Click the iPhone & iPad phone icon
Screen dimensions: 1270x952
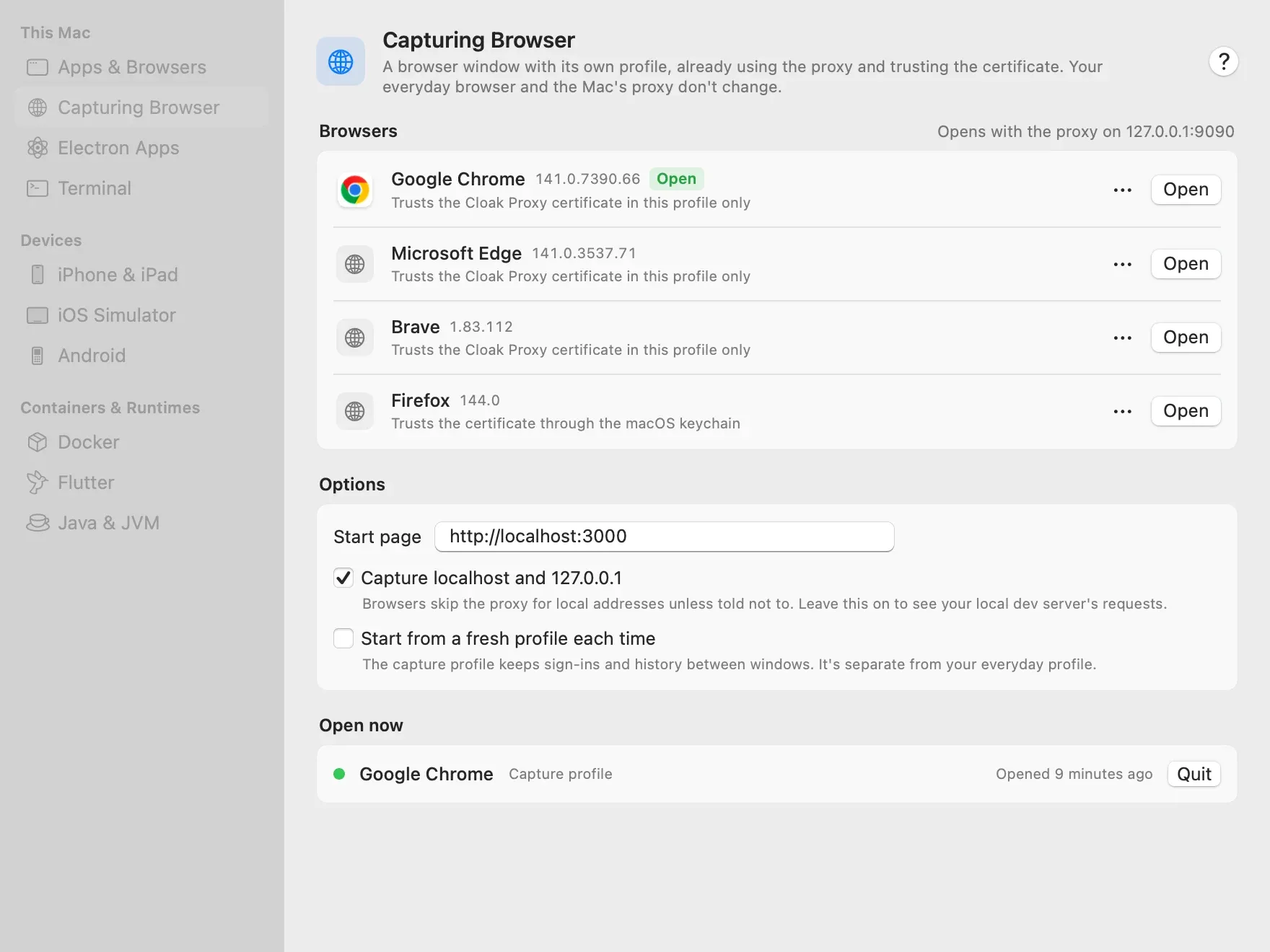[x=38, y=275]
